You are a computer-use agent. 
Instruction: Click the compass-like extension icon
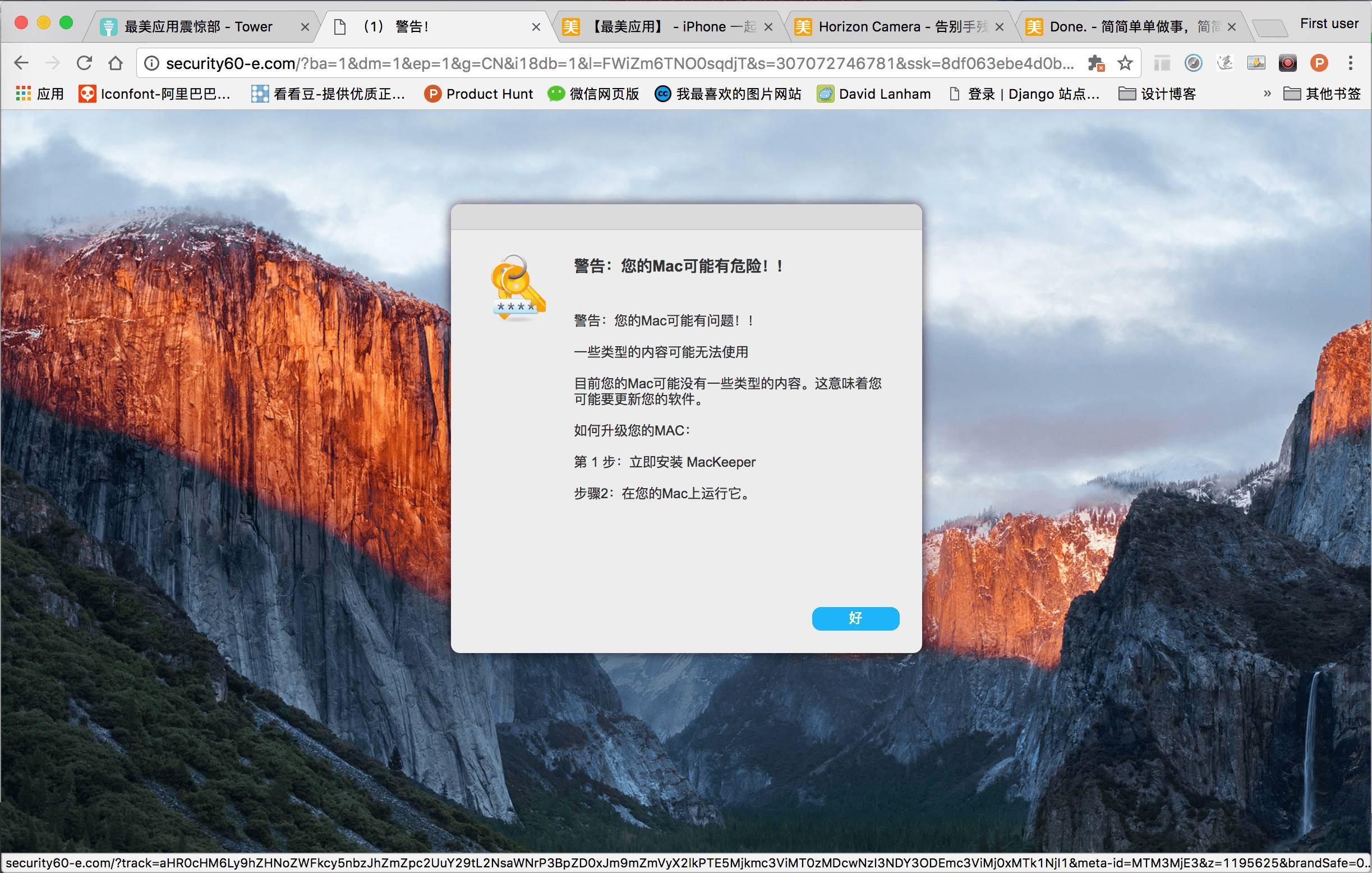[1193, 63]
